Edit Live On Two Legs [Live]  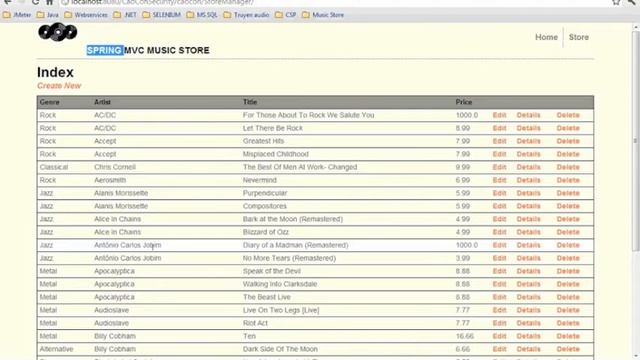pos(499,310)
